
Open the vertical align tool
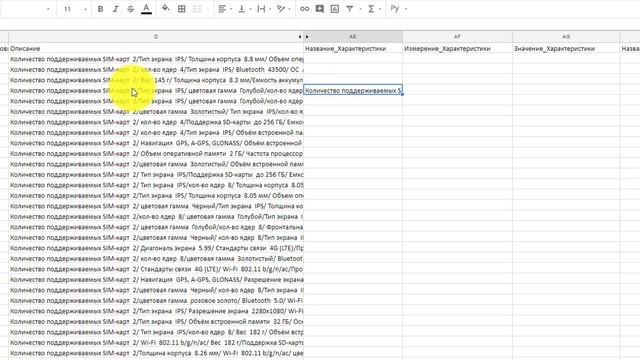click(x=242, y=9)
